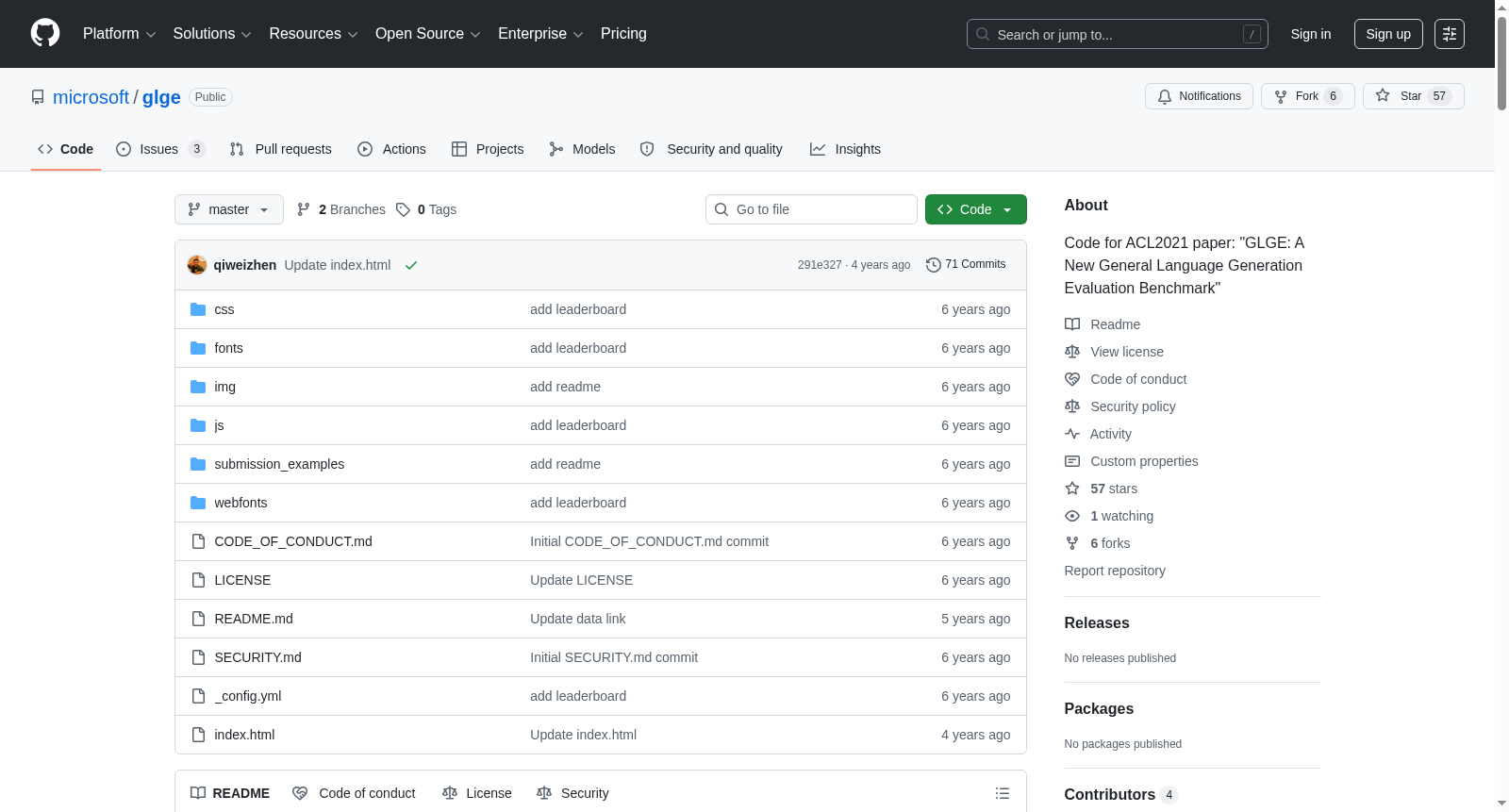The image size is (1509, 812).
Task: Open the green Code clone dropdown
Action: click(x=976, y=209)
